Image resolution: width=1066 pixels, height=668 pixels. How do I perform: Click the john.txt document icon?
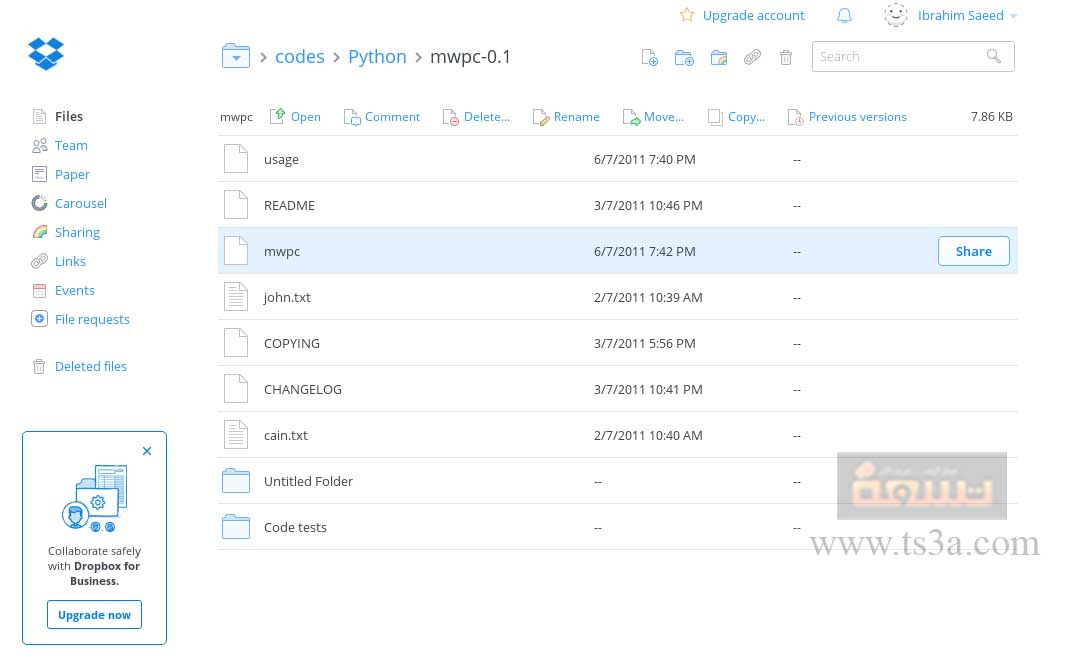pyautogui.click(x=236, y=297)
